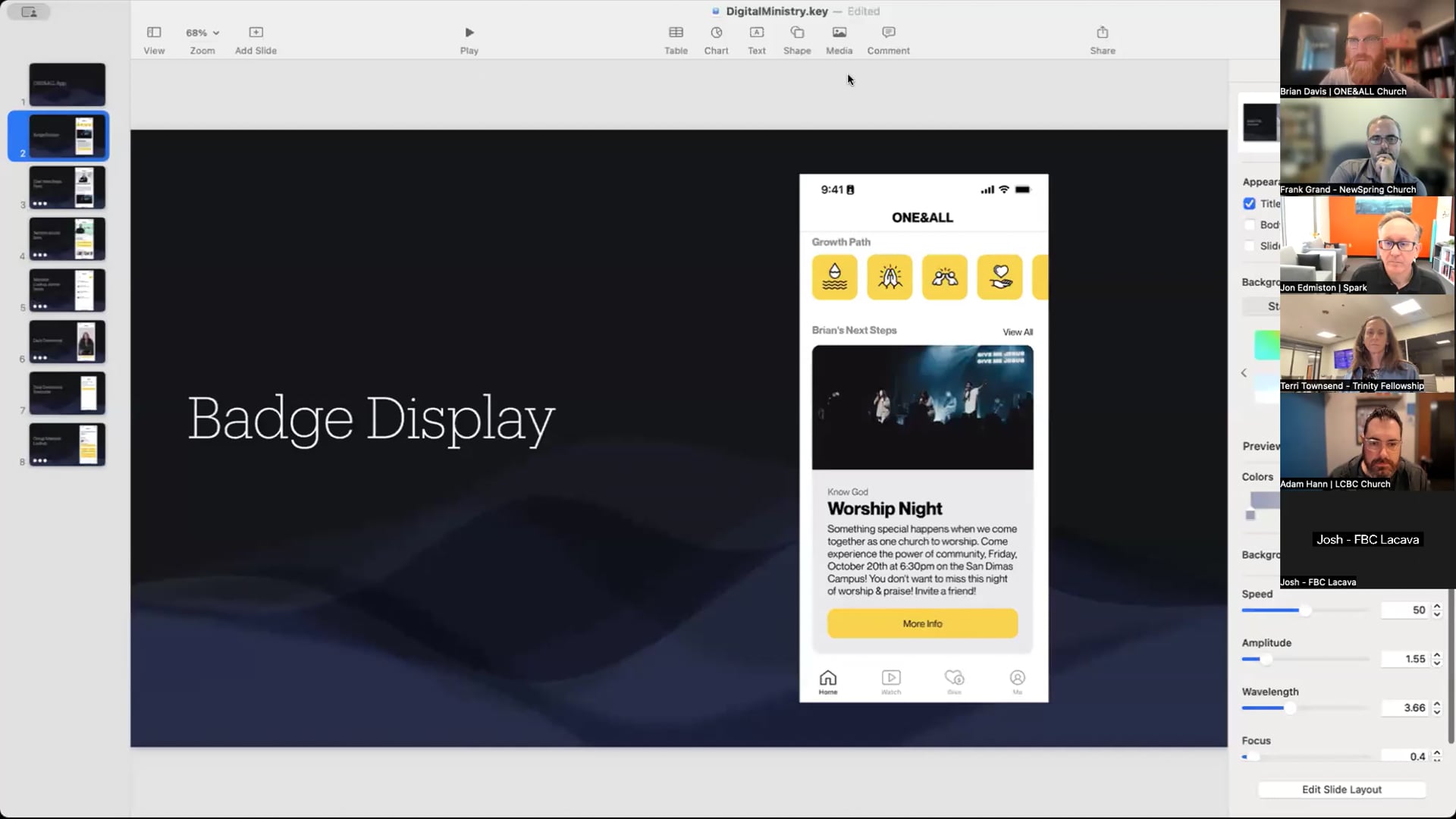The image size is (1456, 819).
Task: Click Josh - FBC Lacava participant tile
Action: pos(1367,540)
